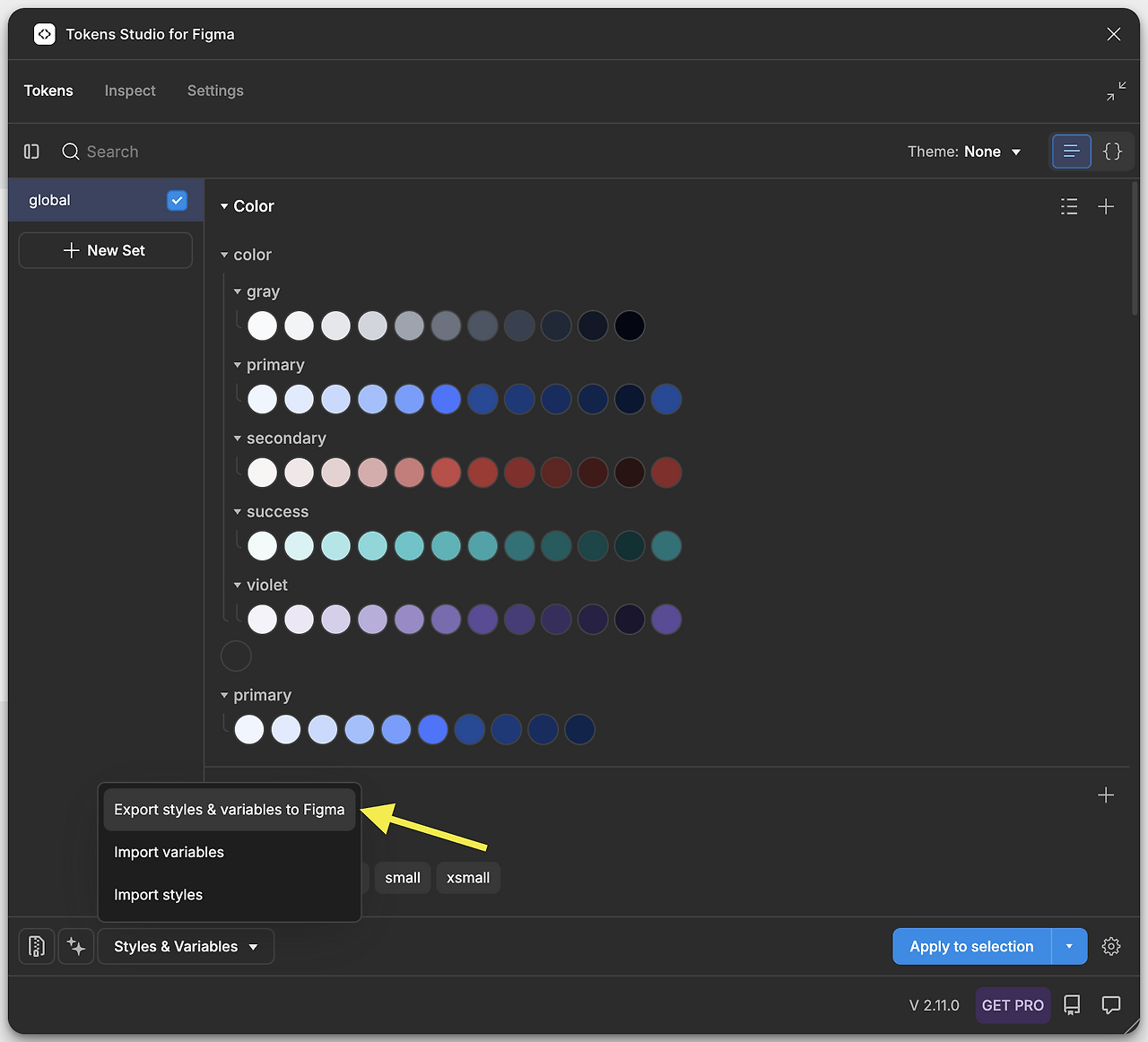Select the small token chip
Image resolution: width=1148 pixels, height=1042 pixels.
coord(403,878)
